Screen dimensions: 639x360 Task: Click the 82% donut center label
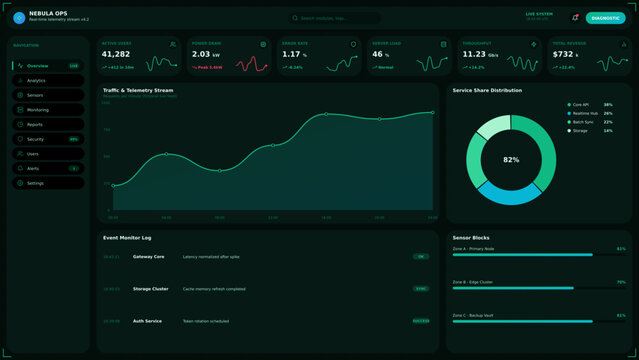pyautogui.click(x=511, y=160)
